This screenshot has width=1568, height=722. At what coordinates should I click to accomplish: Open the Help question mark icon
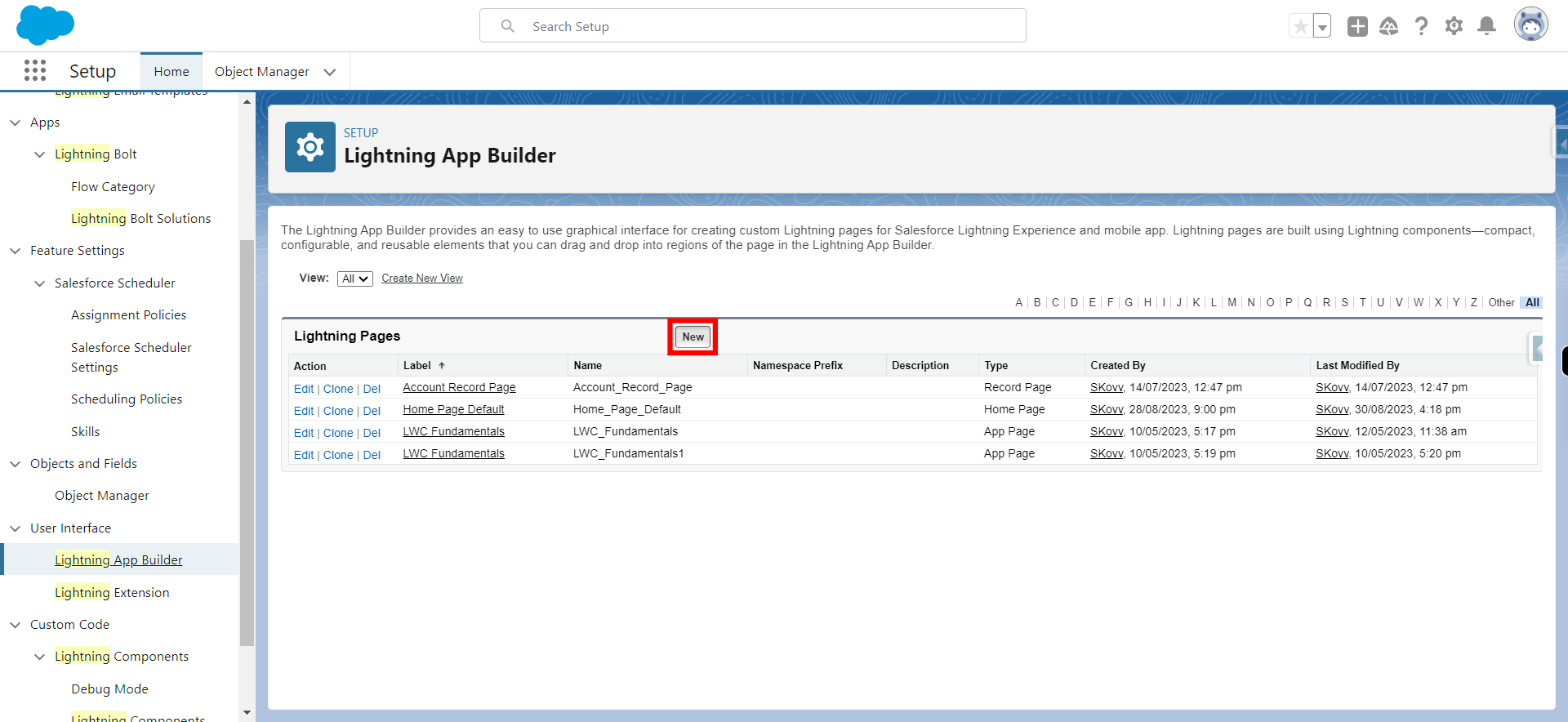coord(1421,26)
